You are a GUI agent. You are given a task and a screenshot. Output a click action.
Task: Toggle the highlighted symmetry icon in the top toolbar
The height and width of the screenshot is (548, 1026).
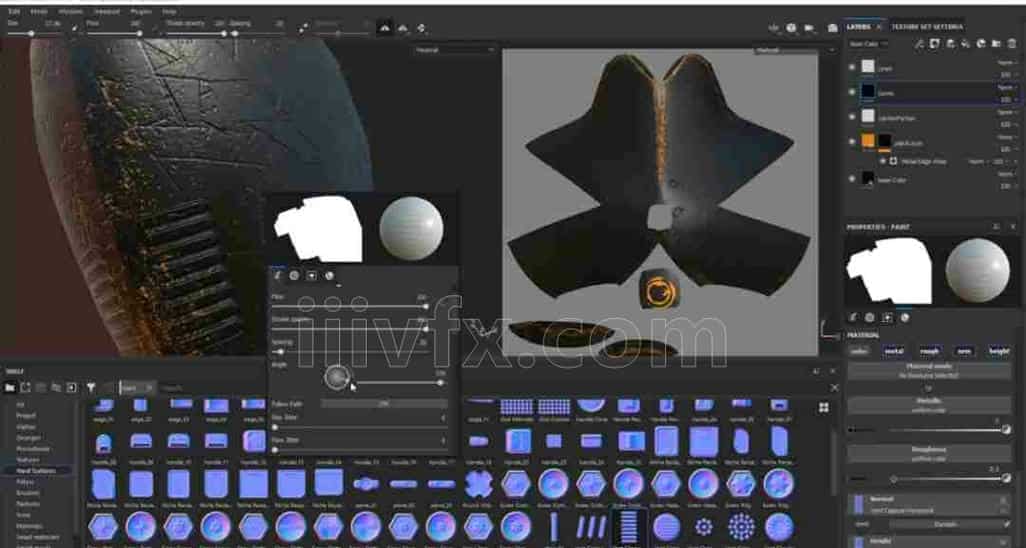(x=385, y=27)
